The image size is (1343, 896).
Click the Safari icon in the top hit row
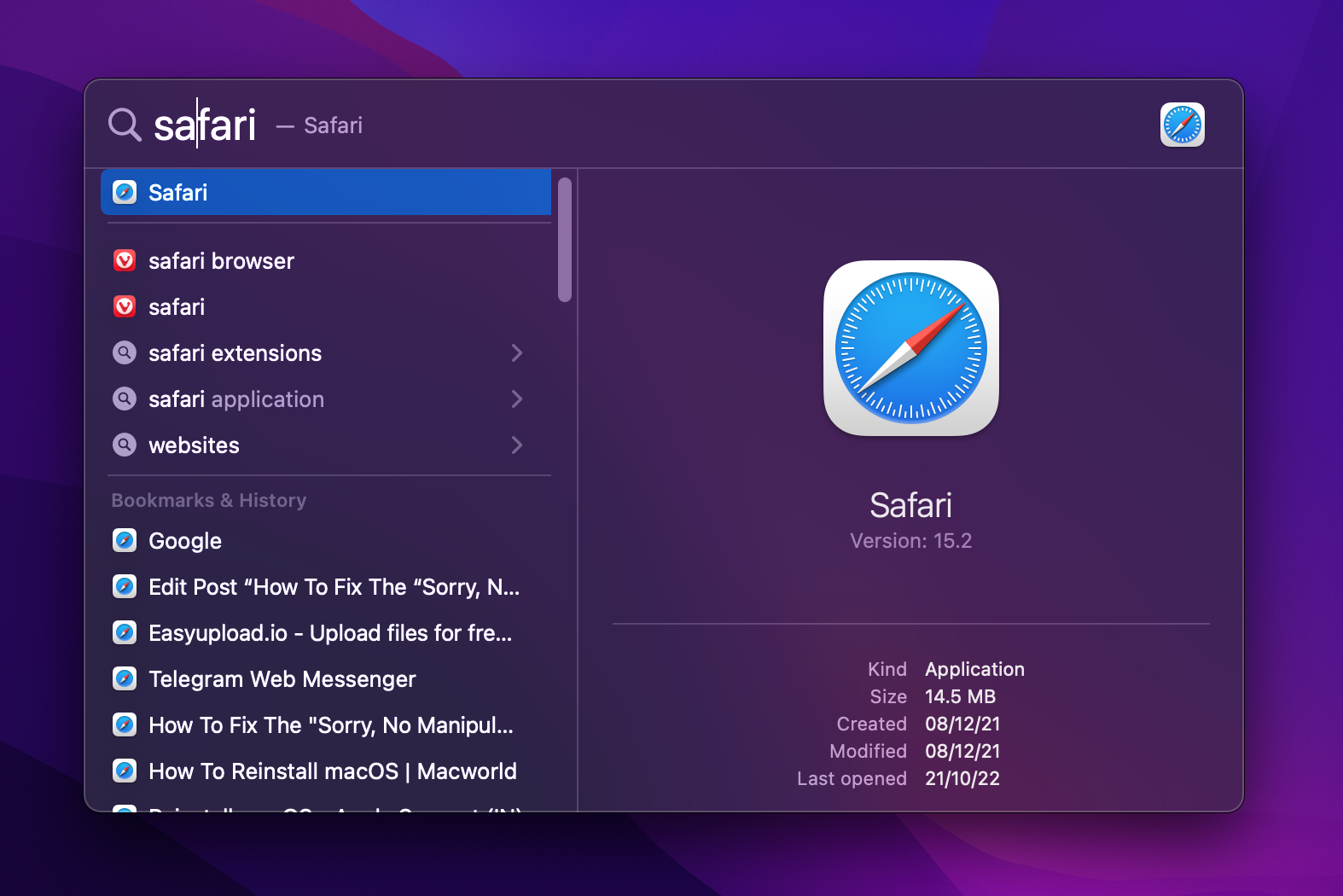[x=125, y=192]
